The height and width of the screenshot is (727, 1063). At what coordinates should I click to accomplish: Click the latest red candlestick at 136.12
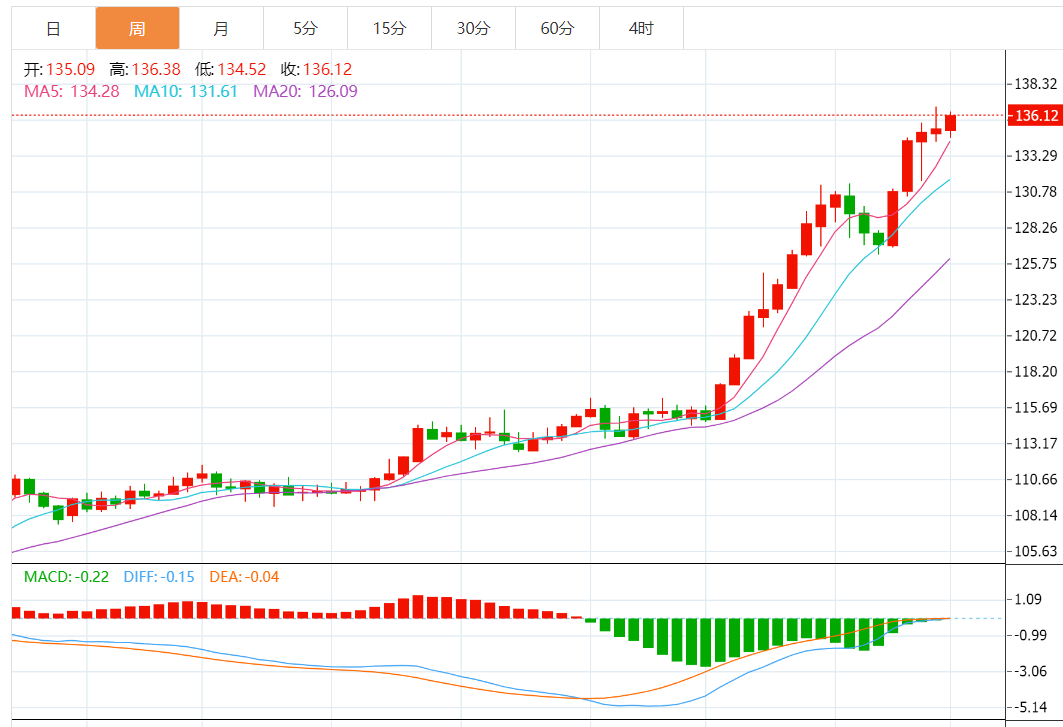point(950,123)
